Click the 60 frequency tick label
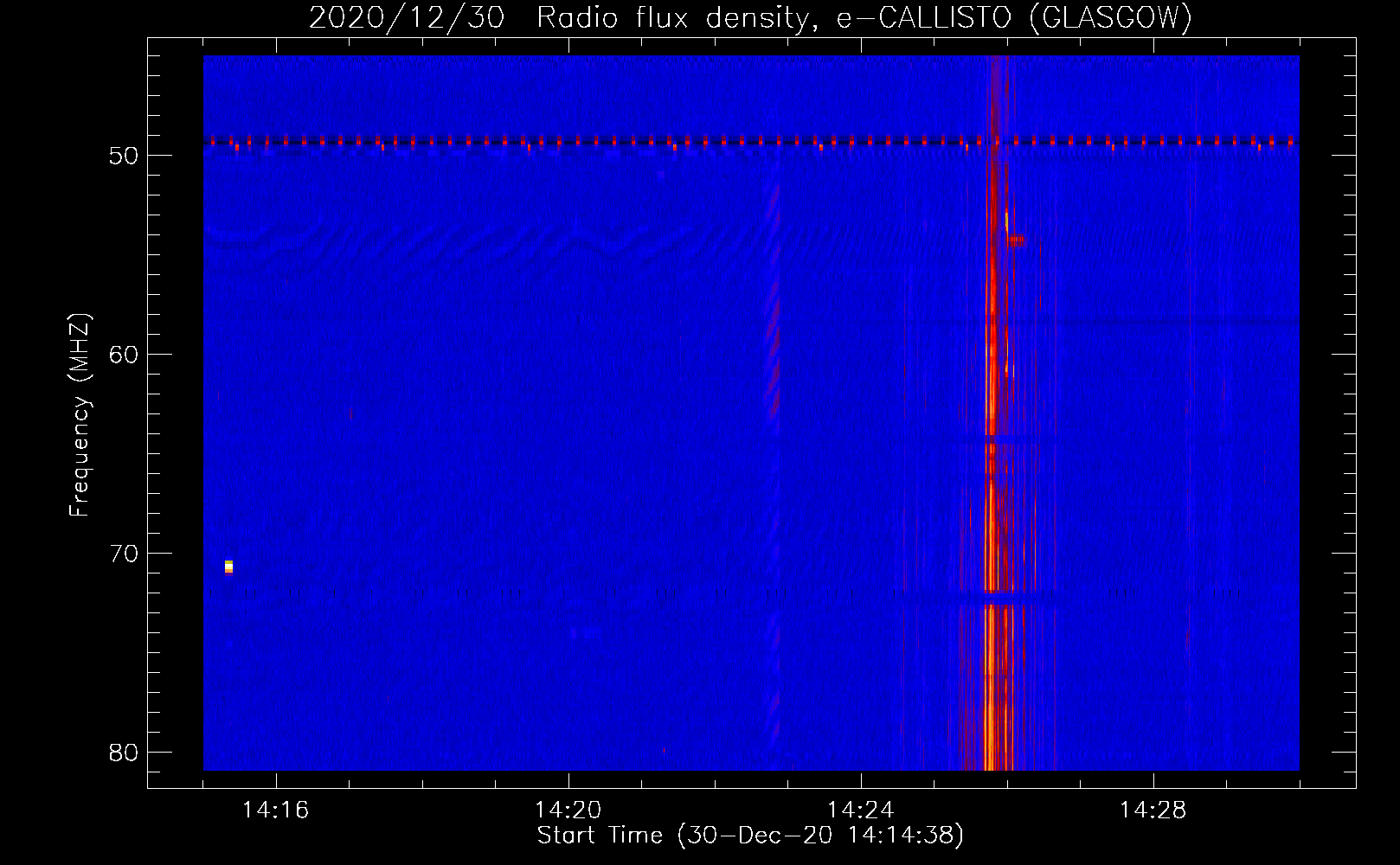 (x=124, y=355)
